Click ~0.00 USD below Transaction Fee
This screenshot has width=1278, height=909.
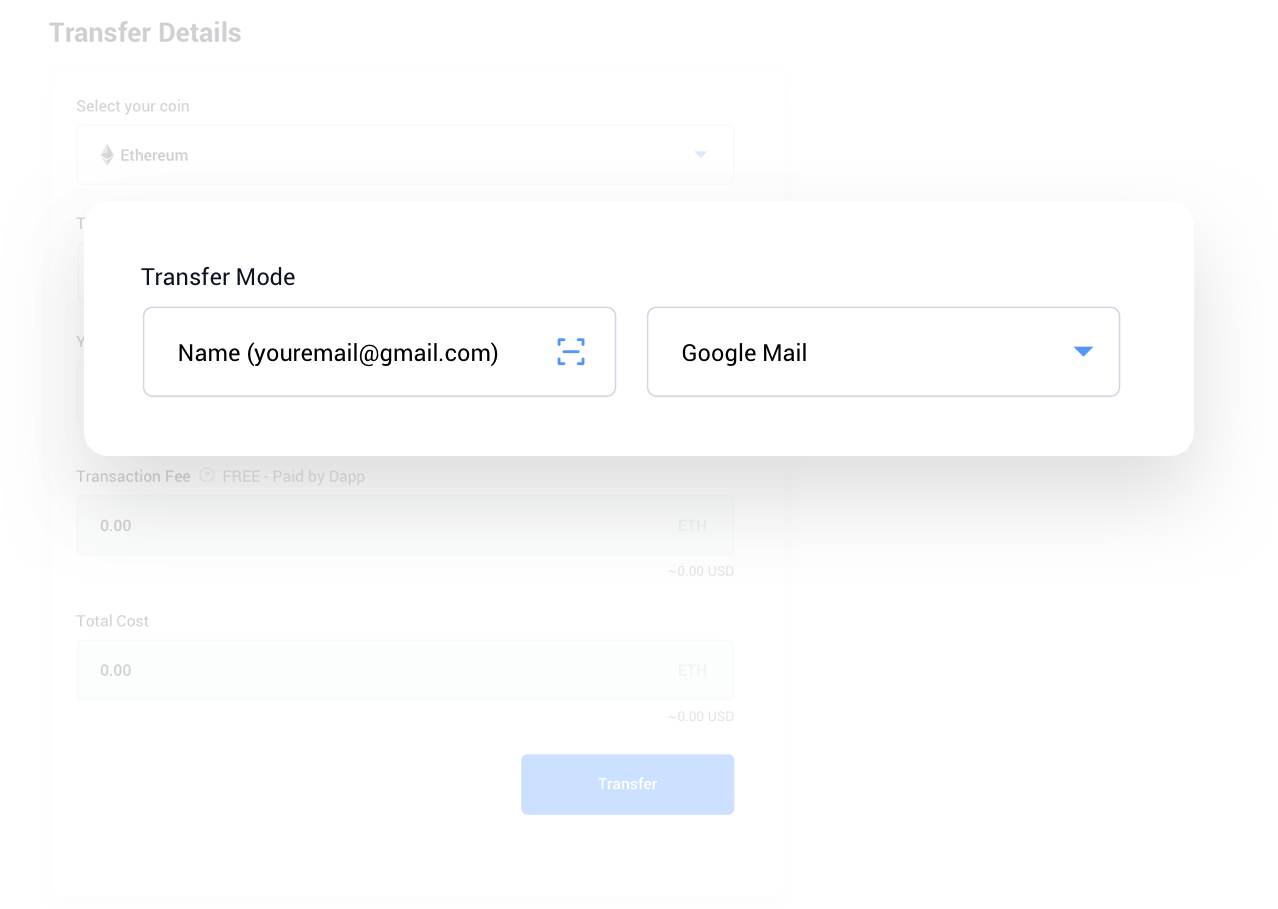tap(701, 572)
